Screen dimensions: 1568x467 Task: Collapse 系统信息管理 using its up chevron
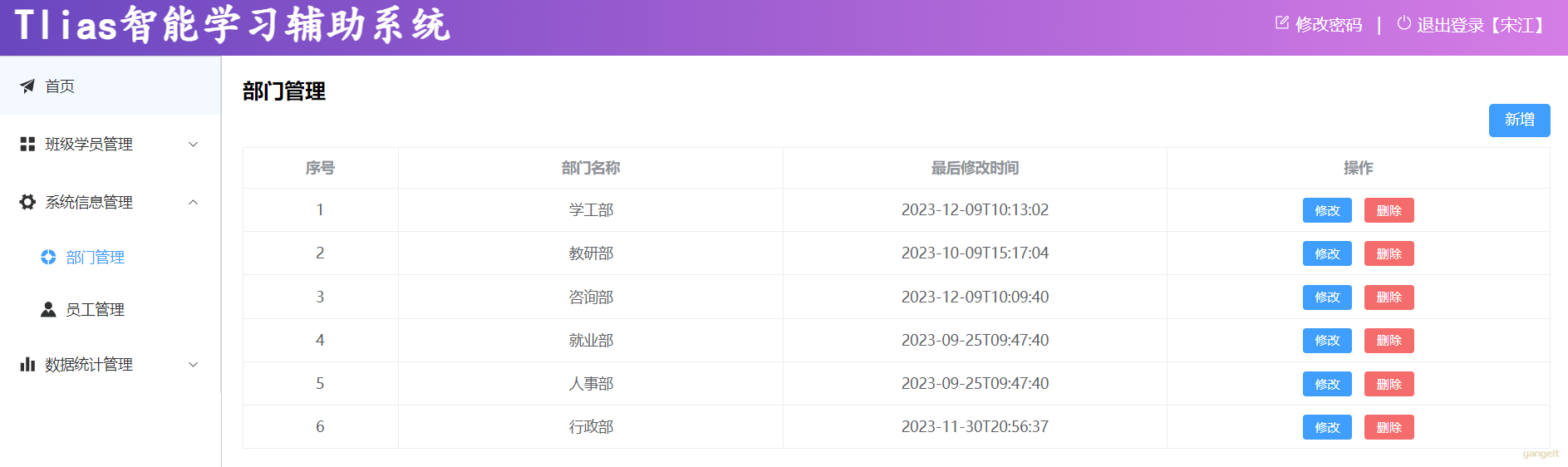[193, 202]
